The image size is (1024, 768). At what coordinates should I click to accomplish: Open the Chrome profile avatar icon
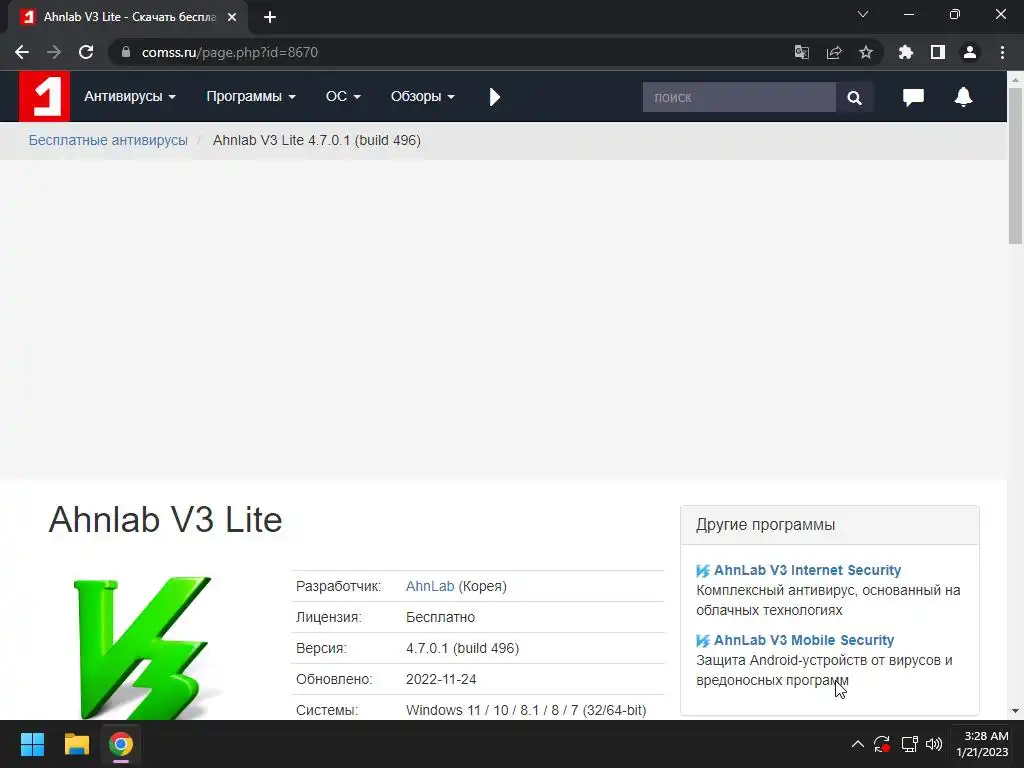tap(969, 52)
